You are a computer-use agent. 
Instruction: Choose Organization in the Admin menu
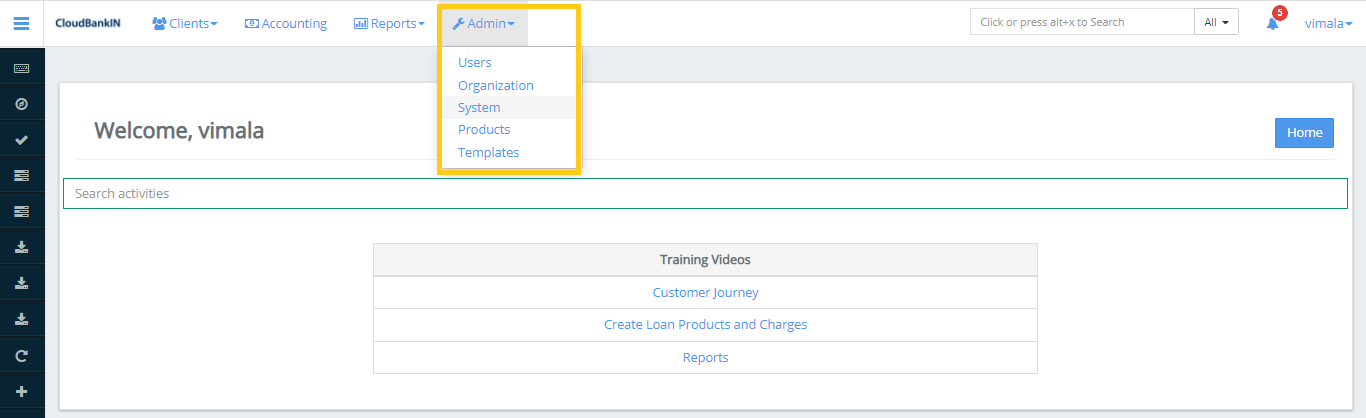(x=496, y=85)
